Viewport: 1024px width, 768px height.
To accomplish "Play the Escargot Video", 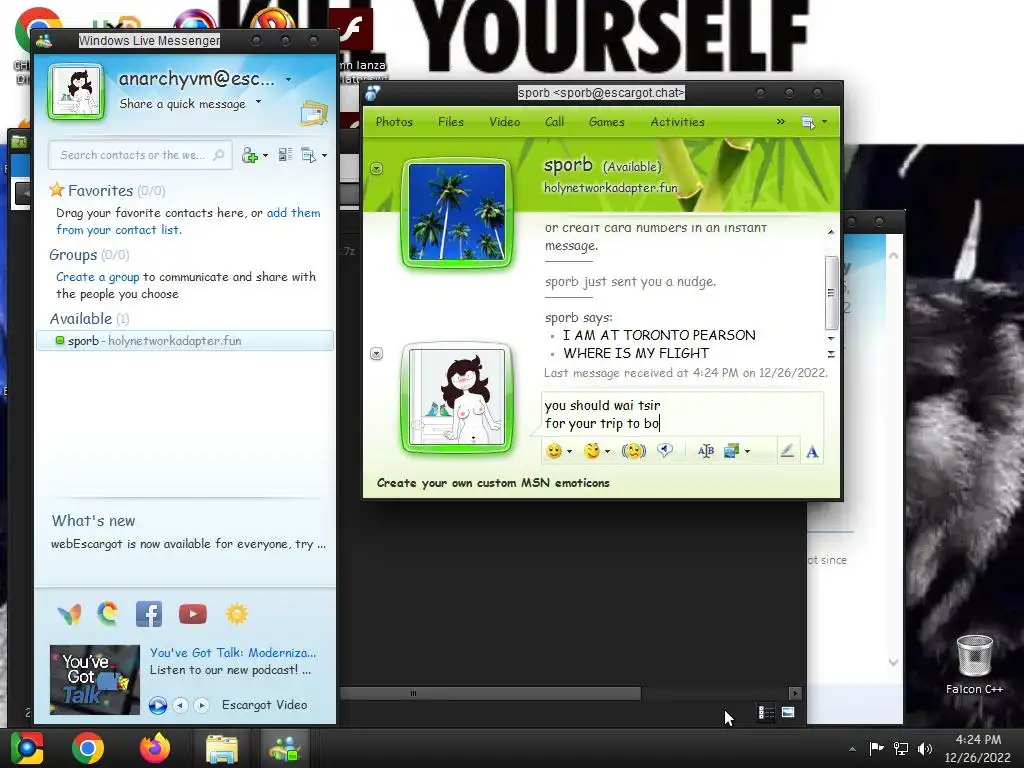I will [x=157, y=705].
